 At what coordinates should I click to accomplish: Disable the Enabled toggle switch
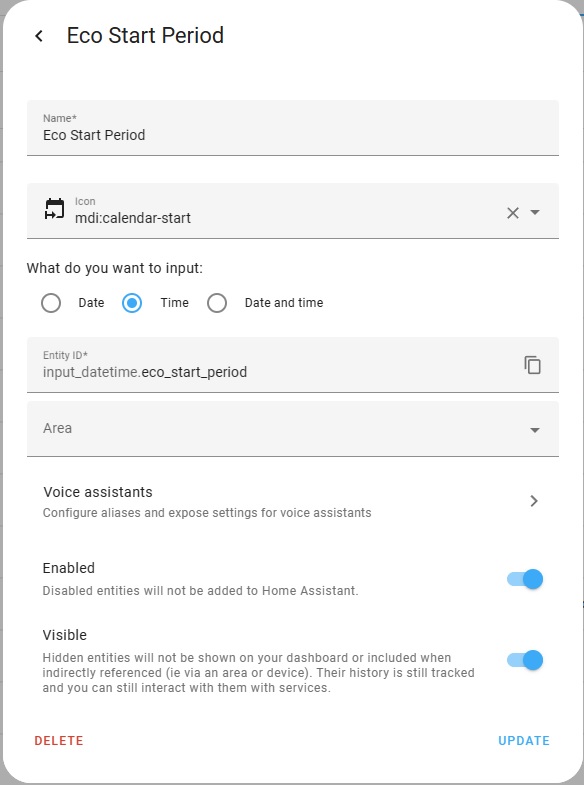pos(524,579)
